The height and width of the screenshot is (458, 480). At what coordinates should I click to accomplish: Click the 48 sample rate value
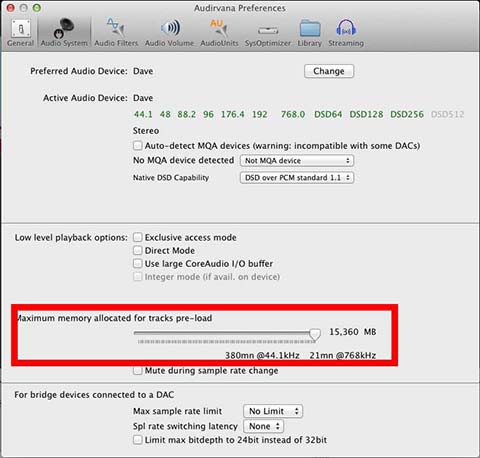165,114
